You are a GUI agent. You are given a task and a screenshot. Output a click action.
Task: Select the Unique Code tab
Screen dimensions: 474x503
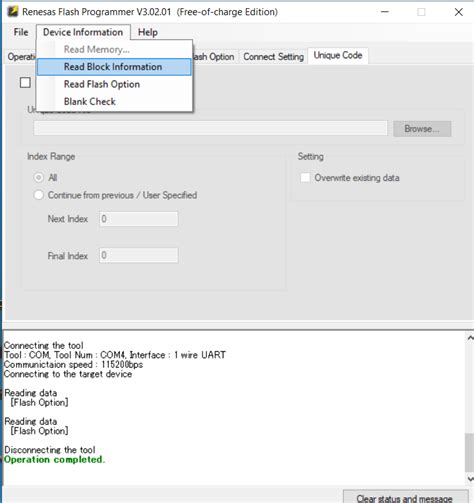click(338, 55)
